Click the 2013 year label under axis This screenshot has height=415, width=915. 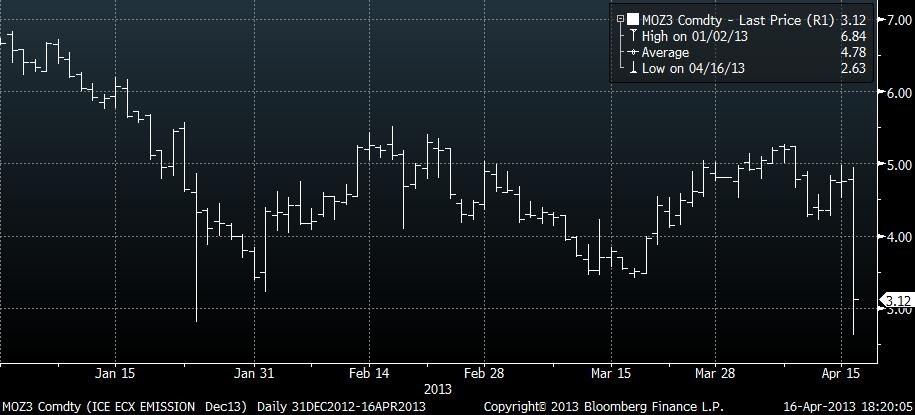(x=438, y=388)
